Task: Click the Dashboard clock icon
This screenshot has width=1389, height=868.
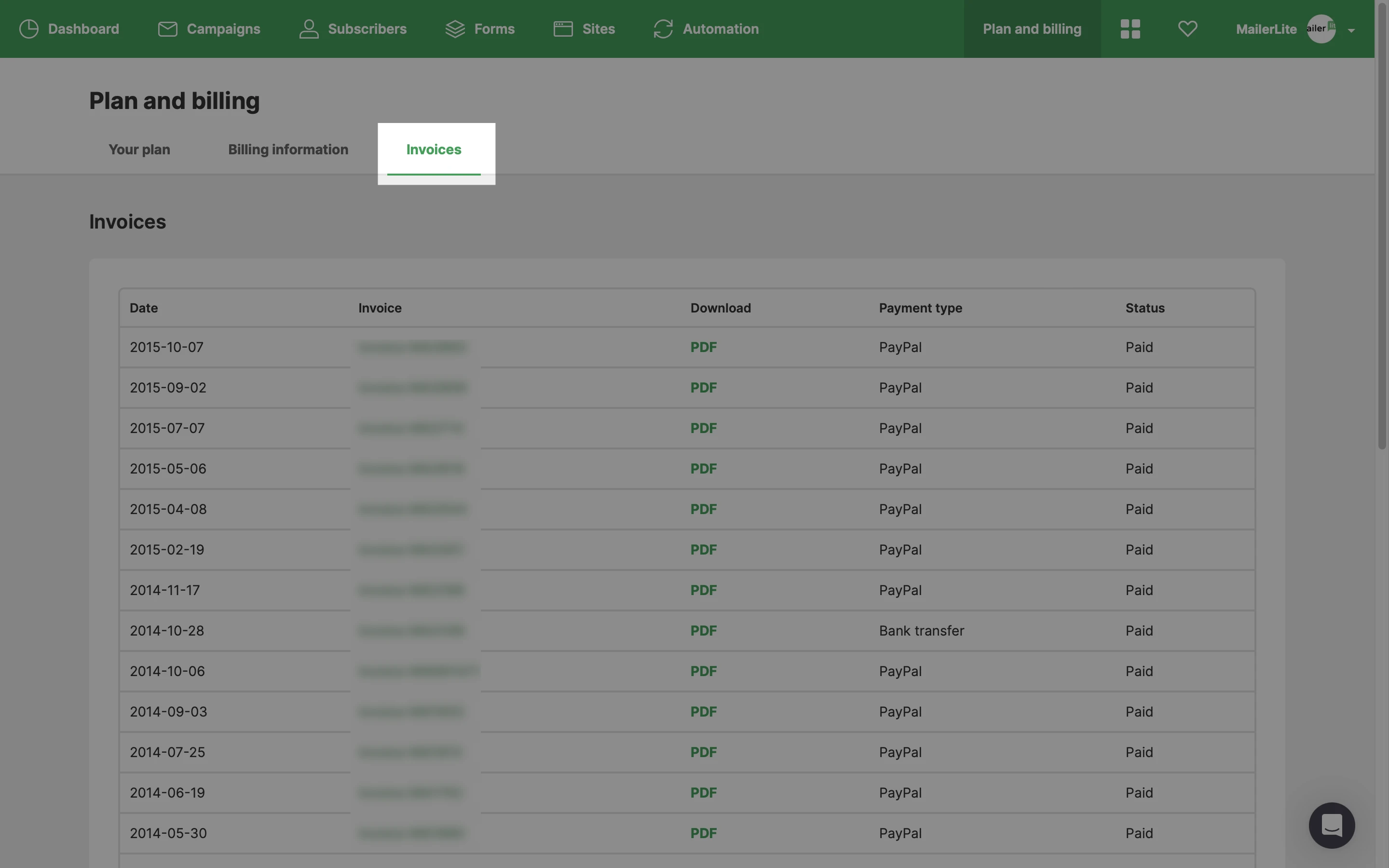Action: [x=29, y=29]
